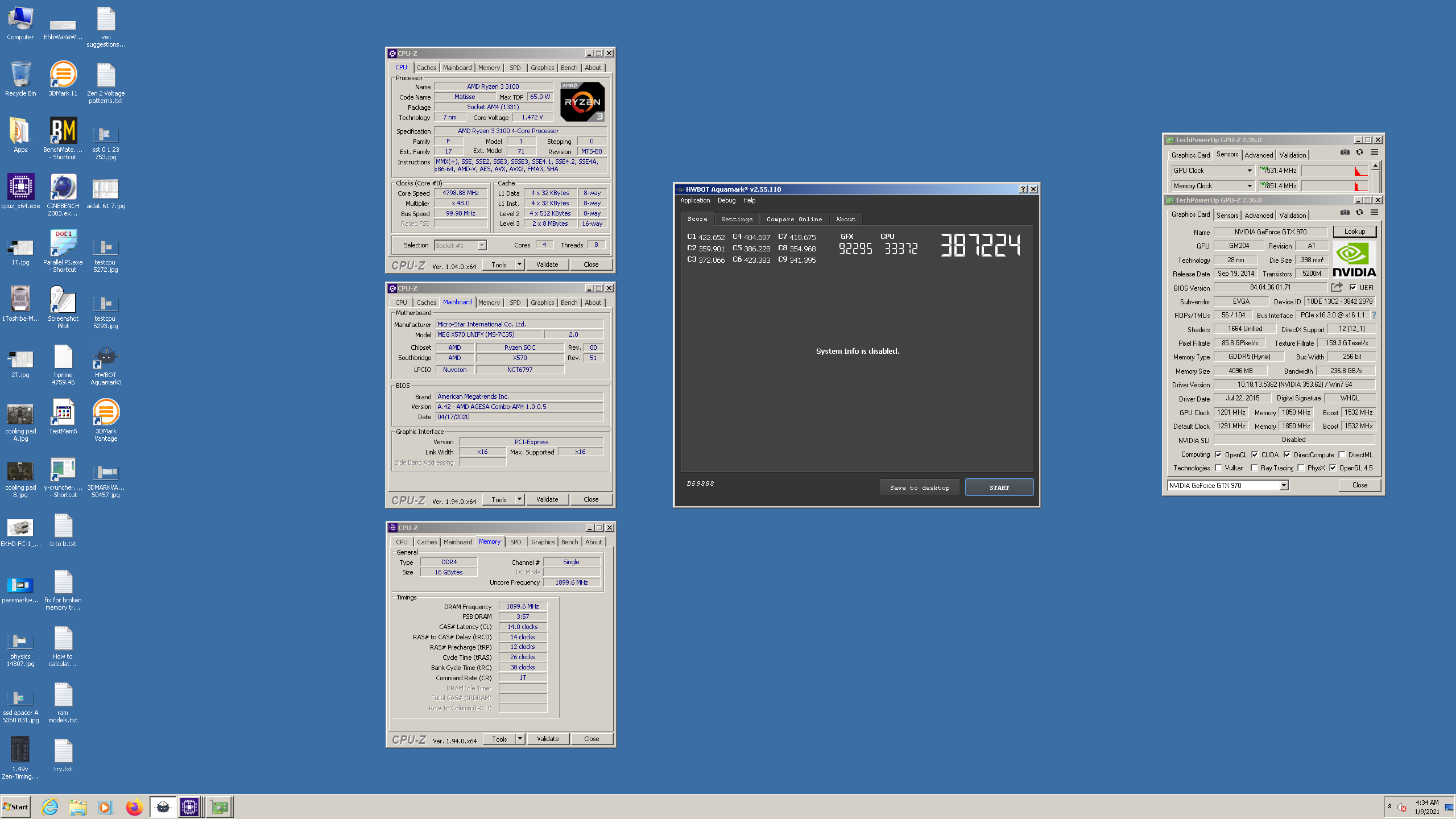Click Validate in top CPU-Z window
The width and height of the screenshot is (1456, 819).
547,264
